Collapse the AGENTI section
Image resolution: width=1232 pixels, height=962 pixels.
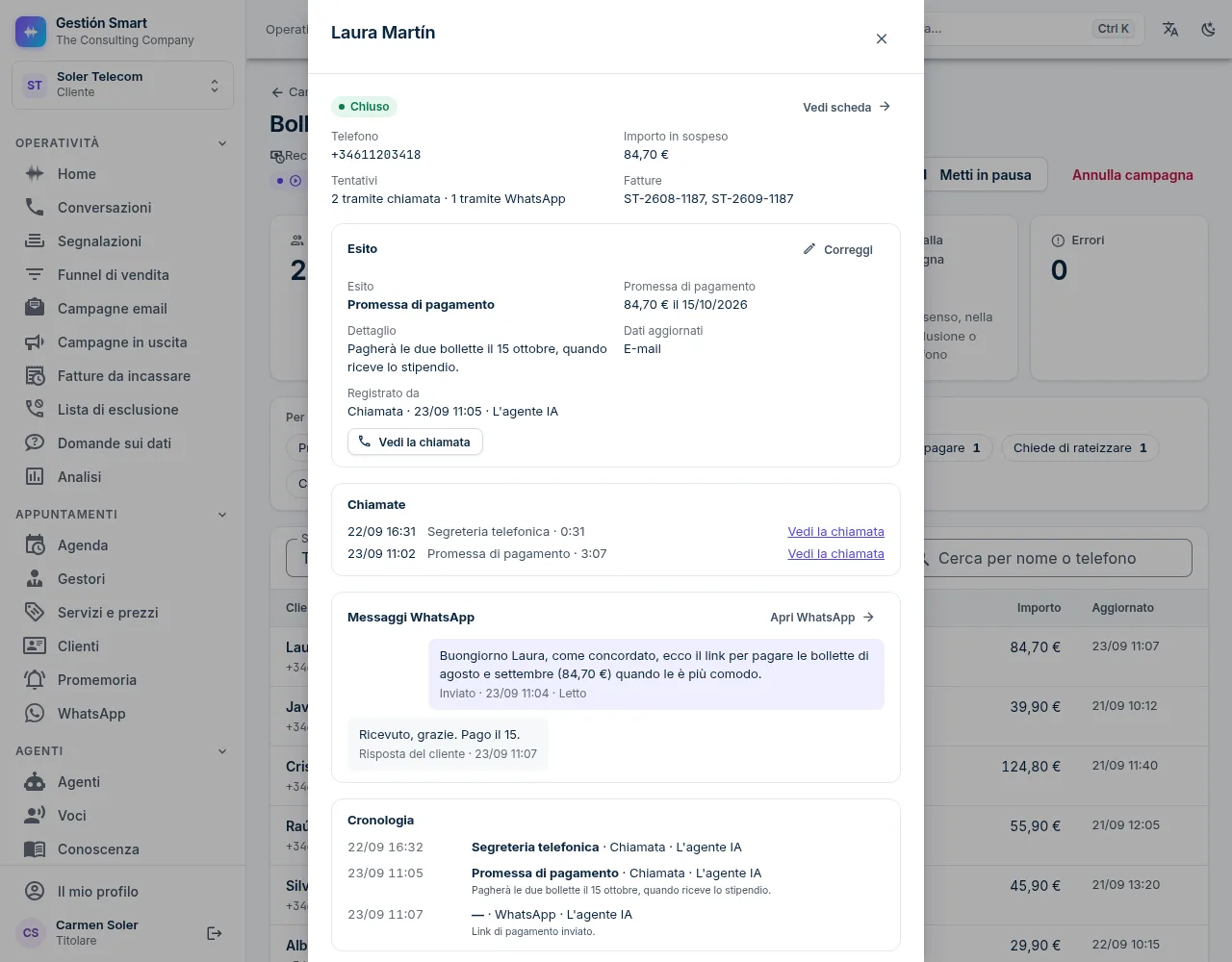(222, 751)
